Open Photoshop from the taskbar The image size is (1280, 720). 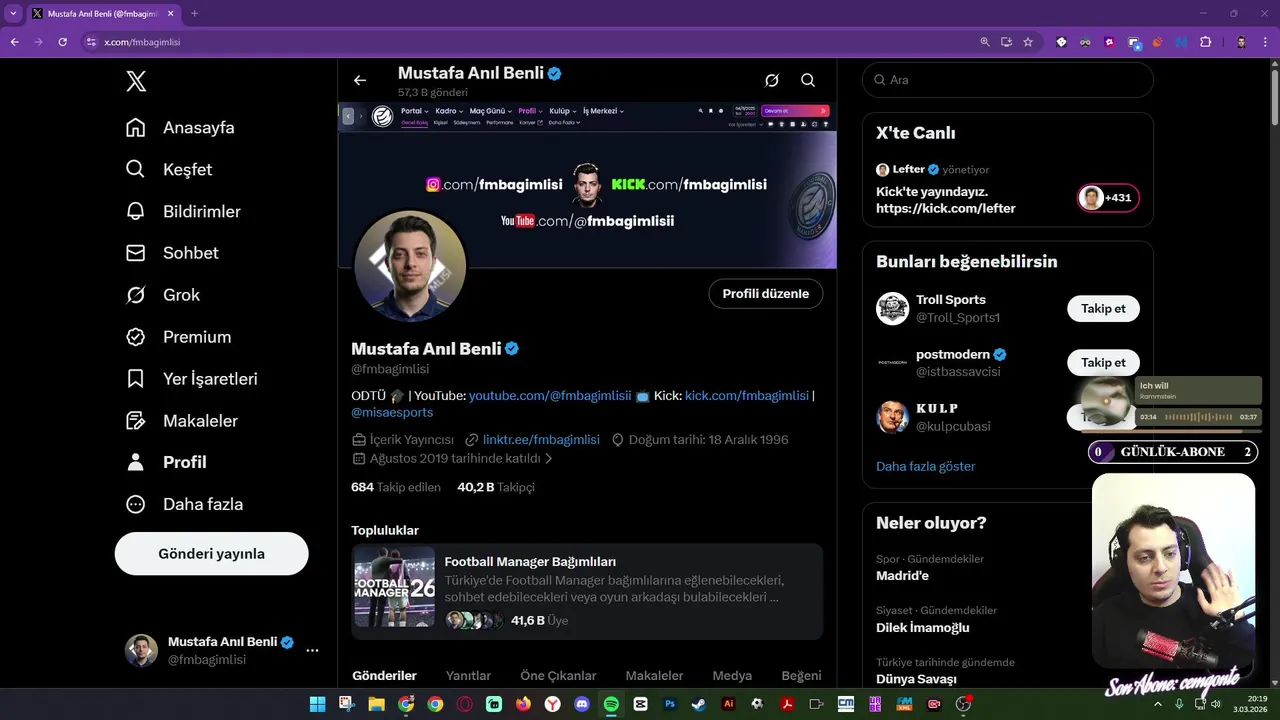[670, 704]
